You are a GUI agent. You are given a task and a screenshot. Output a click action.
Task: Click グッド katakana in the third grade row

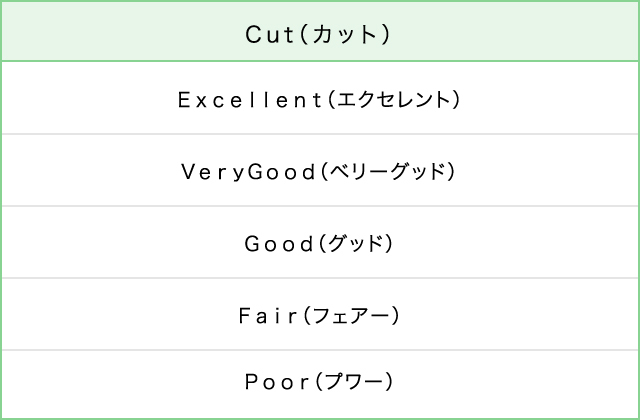tap(356, 243)
